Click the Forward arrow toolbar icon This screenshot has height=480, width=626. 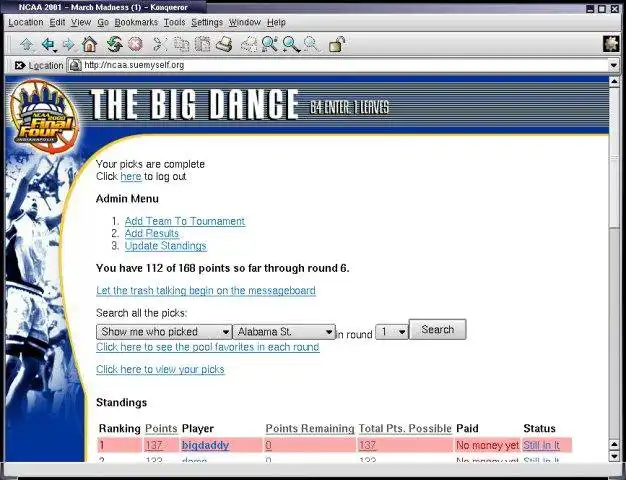pos(69,44)
